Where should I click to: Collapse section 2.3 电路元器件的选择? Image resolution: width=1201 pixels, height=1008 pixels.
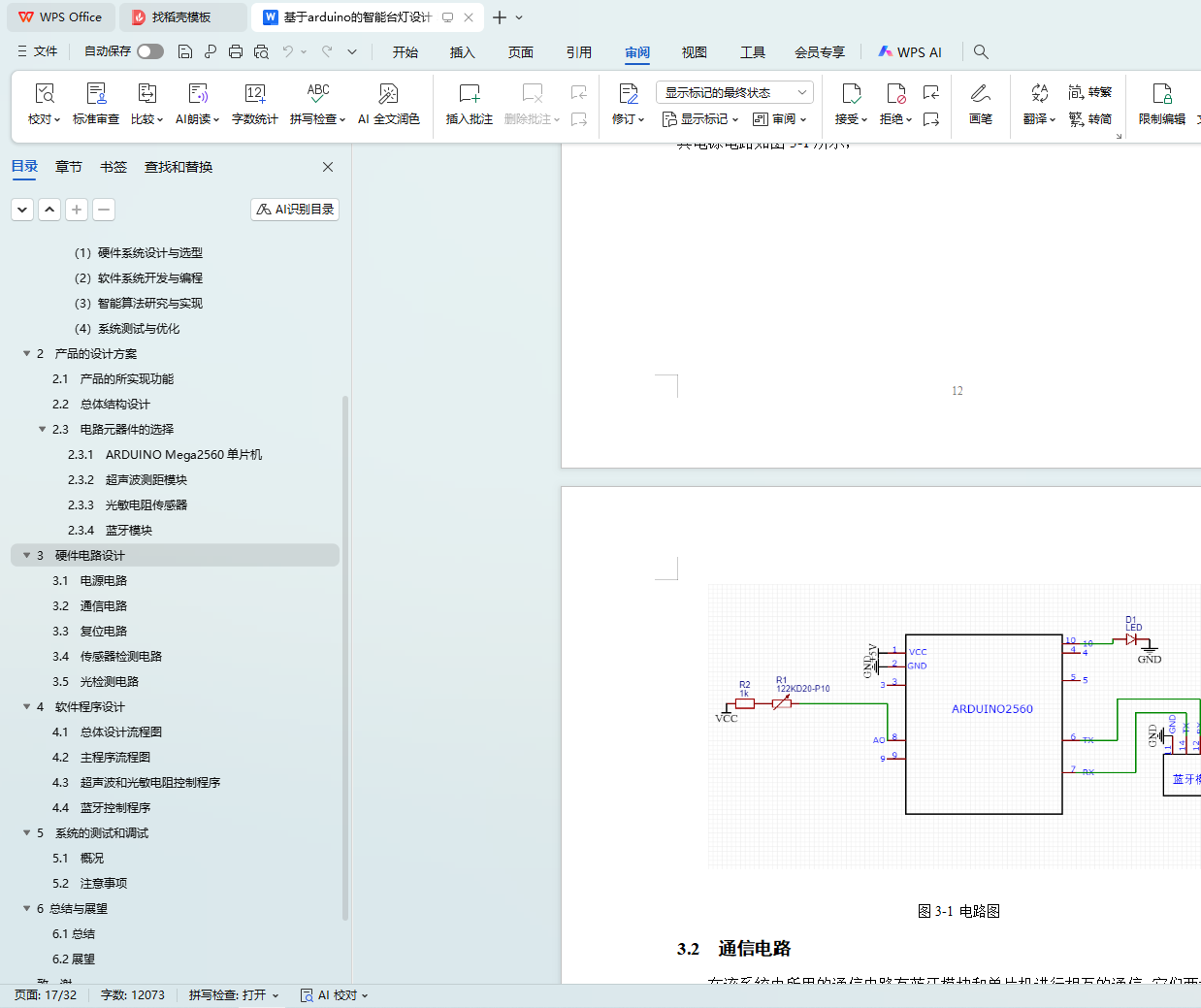coord(43,430)
